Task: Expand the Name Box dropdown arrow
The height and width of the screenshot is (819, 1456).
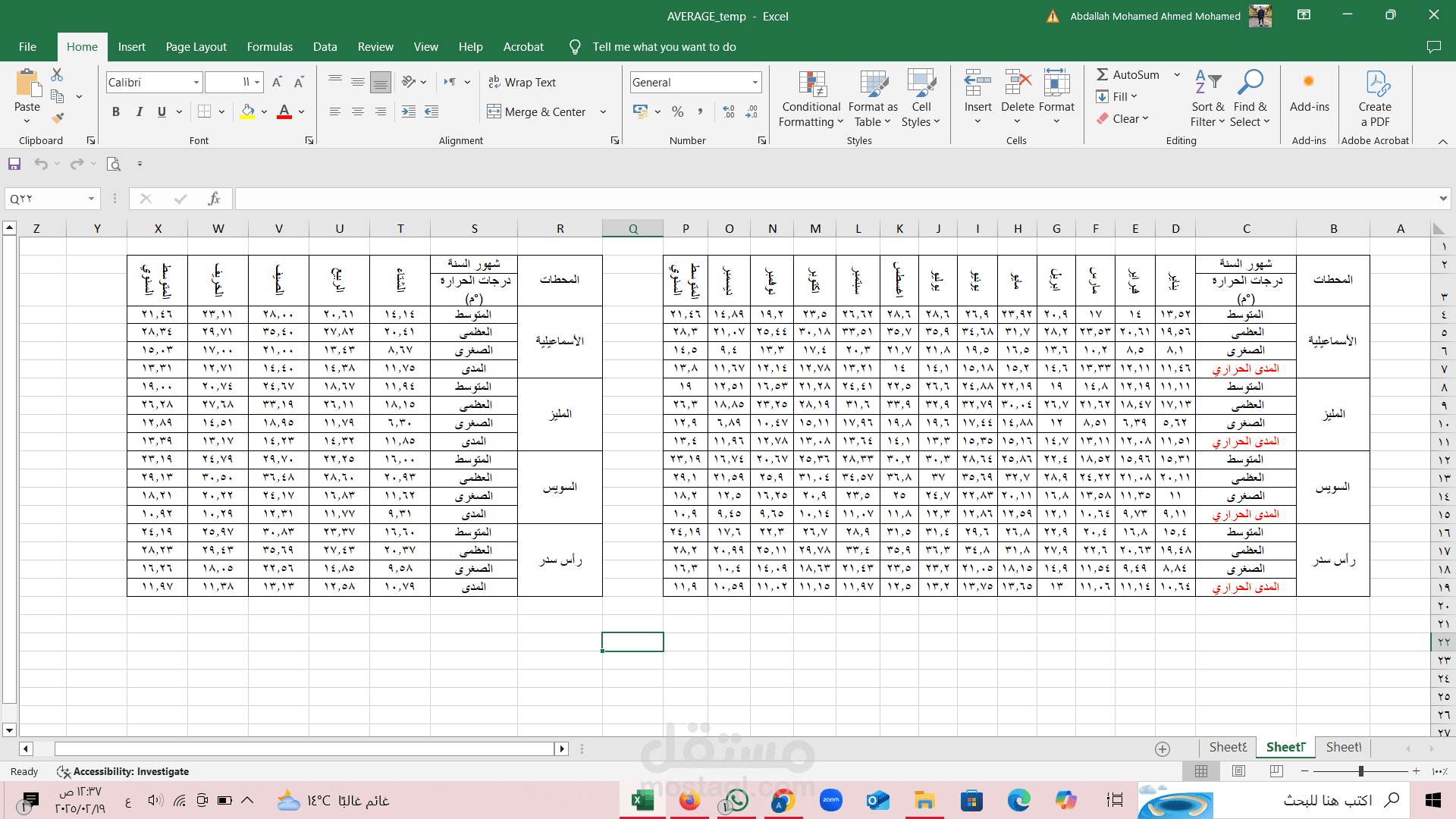Action: point(91,199)
